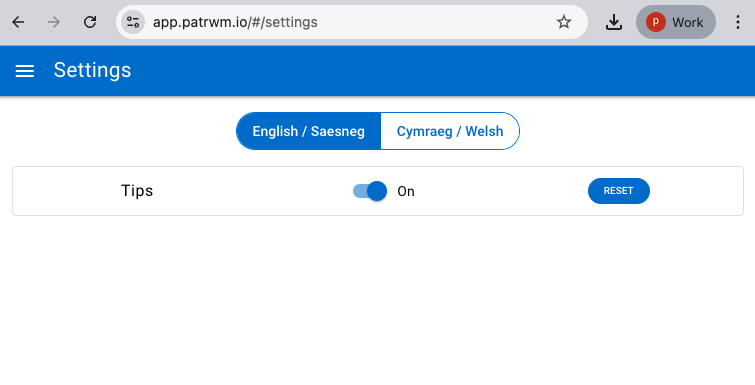The height and width of the screenshot is (385, 755).
Task: Click the RESET button for Tips
Action: (x=619, y=191)
